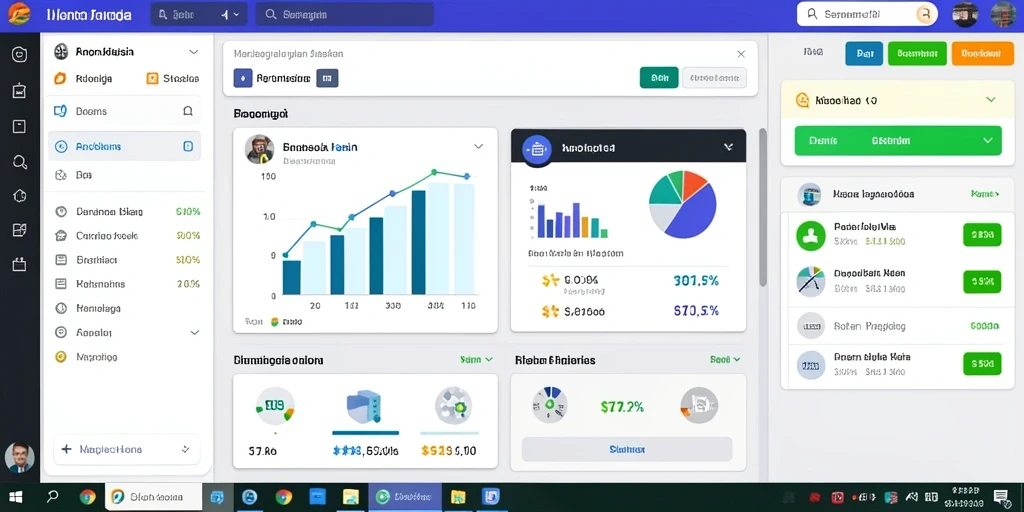The image size is (1024, 512).
Task: Click the green person icon in the right list
Action: tap(811, 236)
